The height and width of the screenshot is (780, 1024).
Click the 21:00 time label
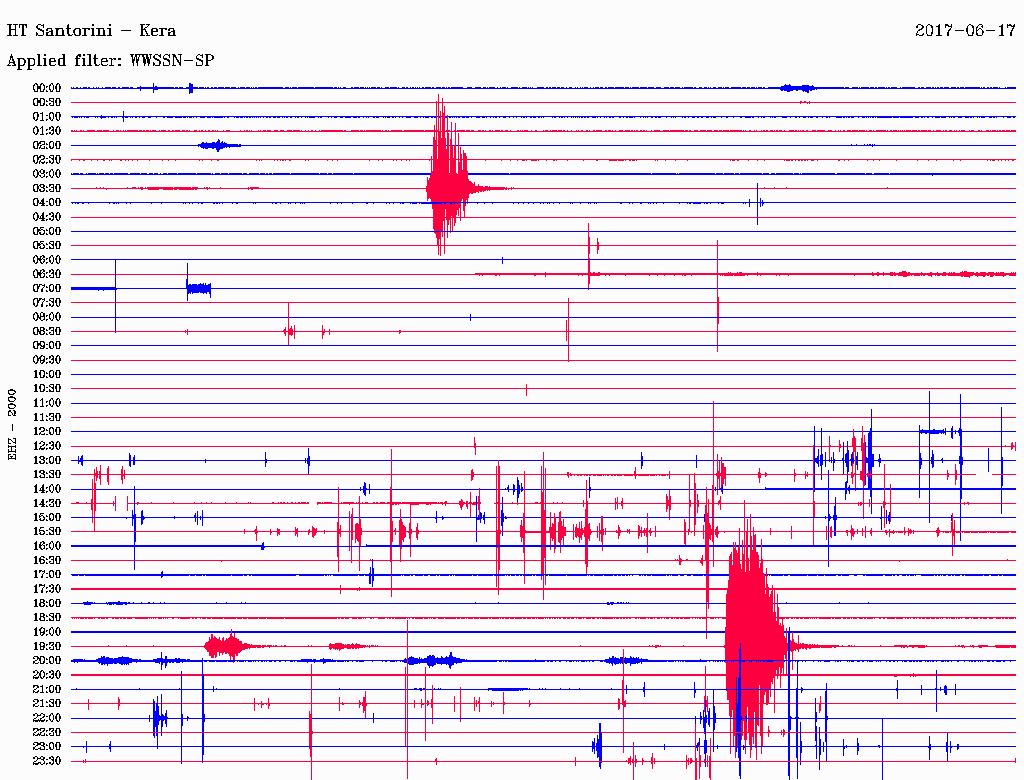[x=47, y=689]
